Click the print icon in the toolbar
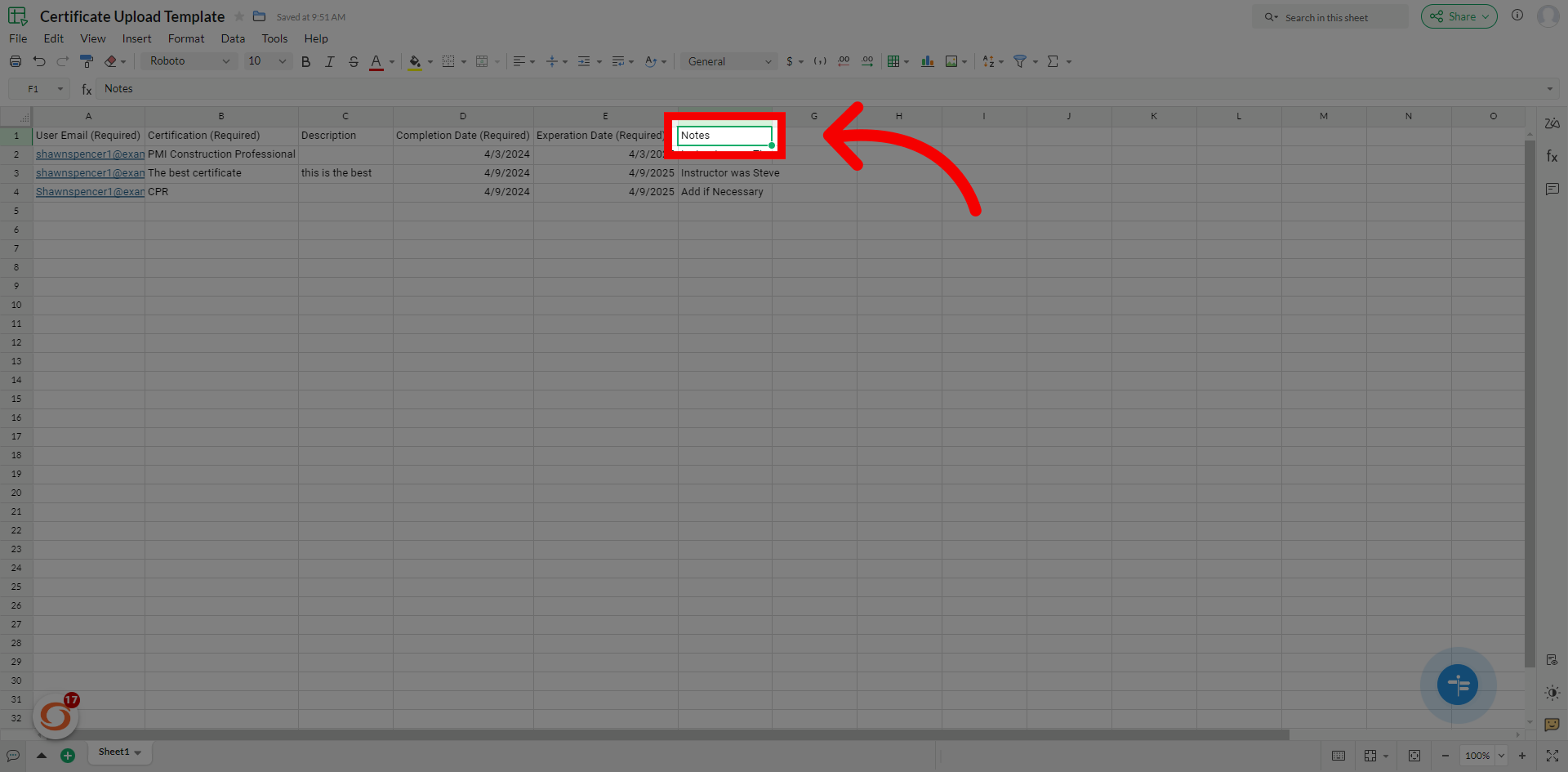Image resolution: width=1568 pixels, height=772 pixels. click(16, 61)
